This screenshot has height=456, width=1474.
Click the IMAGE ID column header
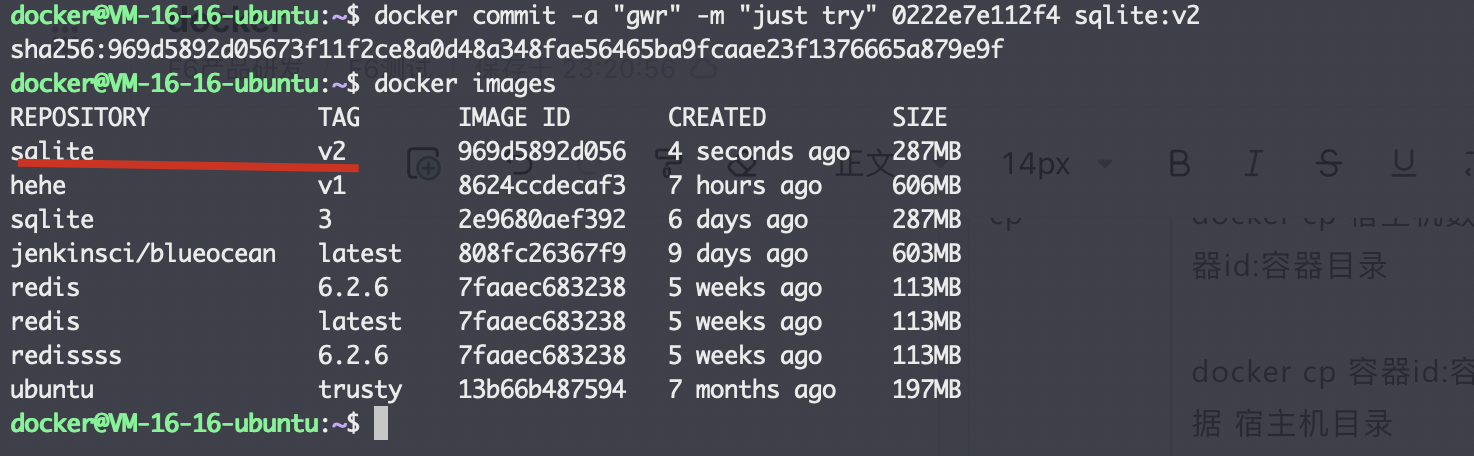coord(514,118)
